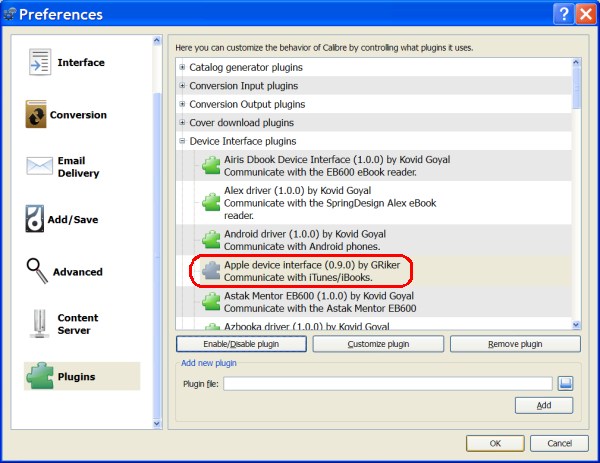Image resolution: width=600 pixels, height=463 pixels.
Task: Click the plugin list scrollbar thumb
Action: pos(576,88)
